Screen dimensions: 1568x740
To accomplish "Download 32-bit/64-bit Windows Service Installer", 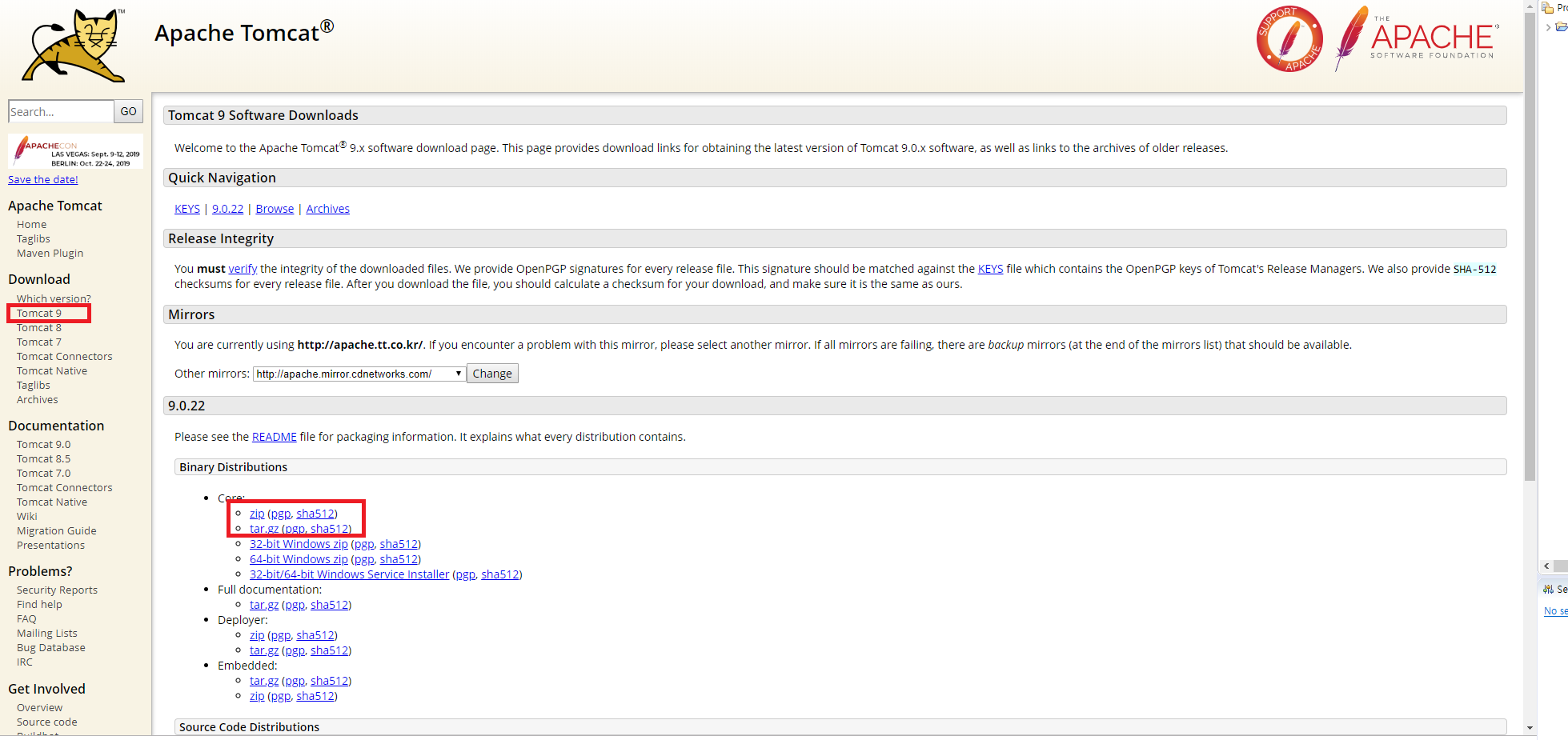I will click(x=349, y=574).
